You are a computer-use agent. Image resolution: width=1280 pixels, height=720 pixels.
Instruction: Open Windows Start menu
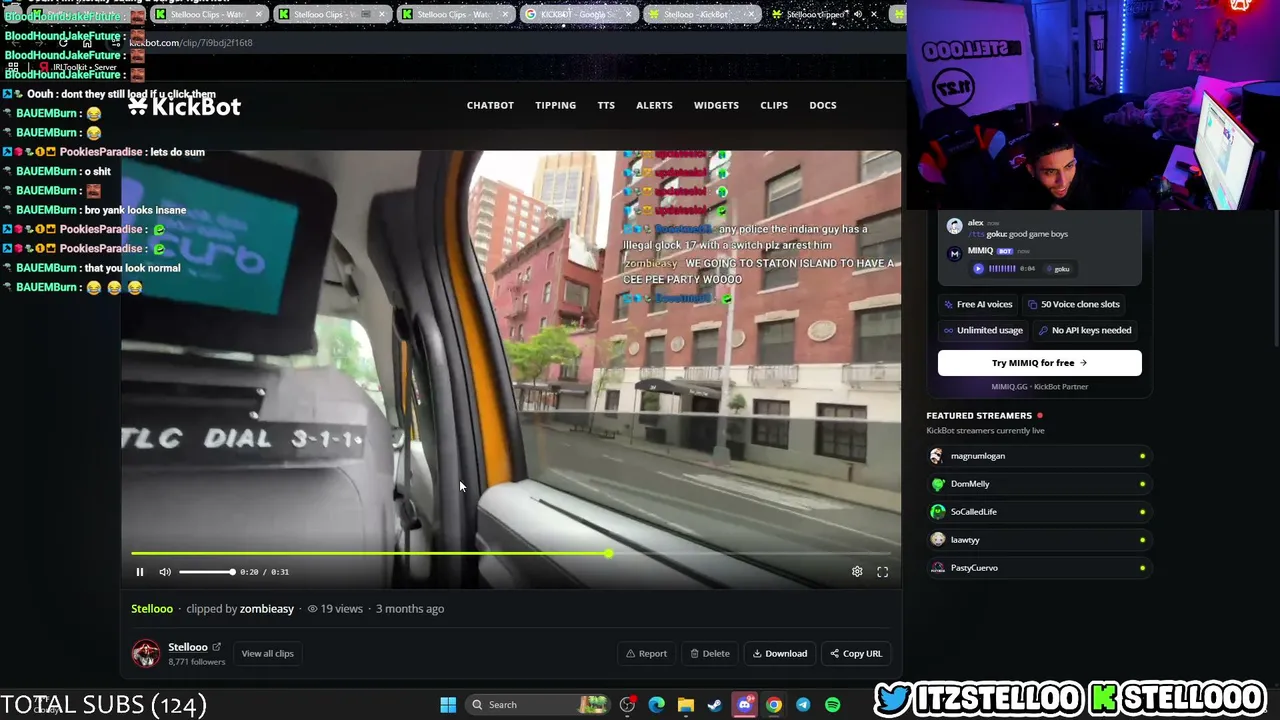click(x=448, y=705)
